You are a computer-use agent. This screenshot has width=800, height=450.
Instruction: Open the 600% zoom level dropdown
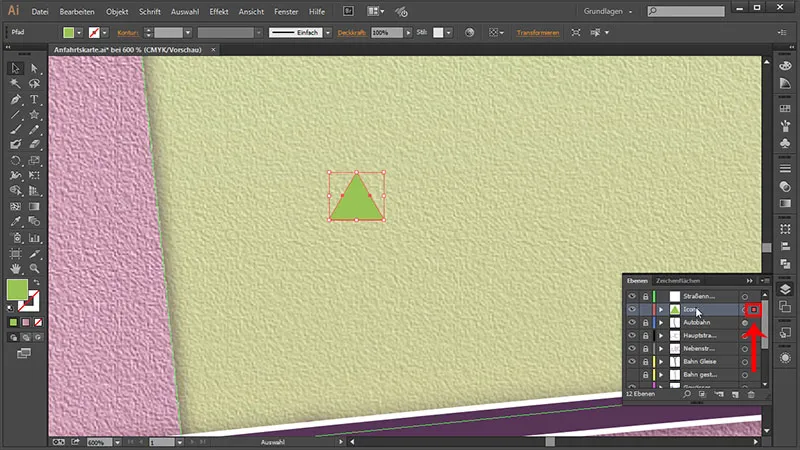coord(117,442)
